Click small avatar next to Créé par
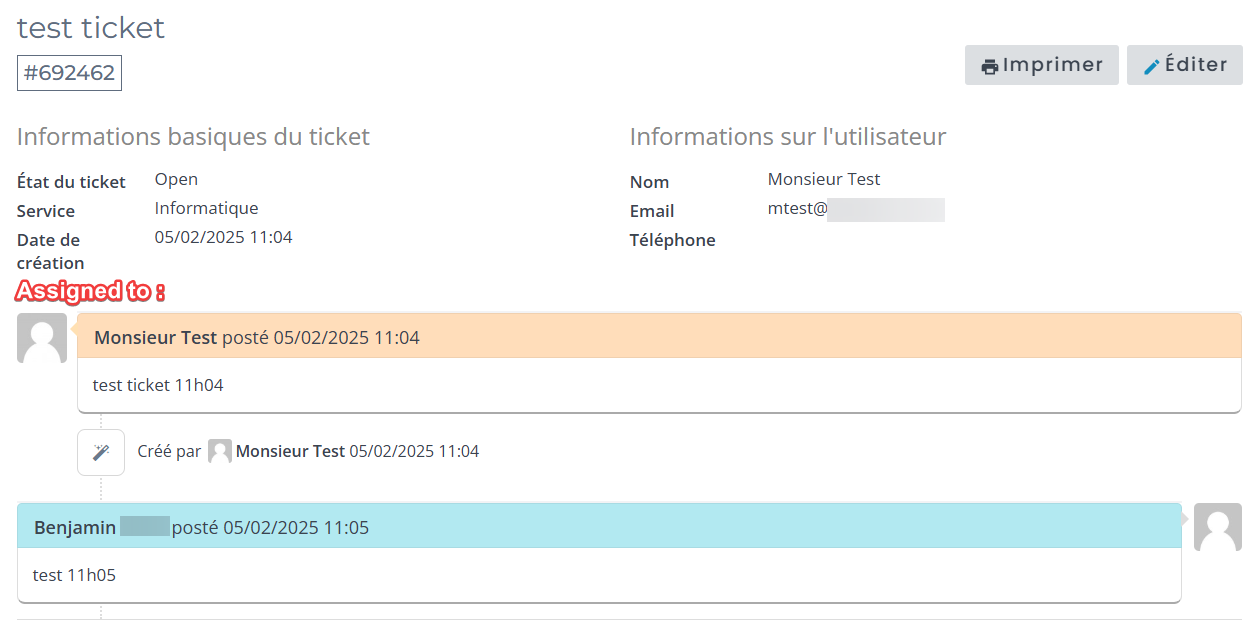1252x637 pixels. [220, 452]
